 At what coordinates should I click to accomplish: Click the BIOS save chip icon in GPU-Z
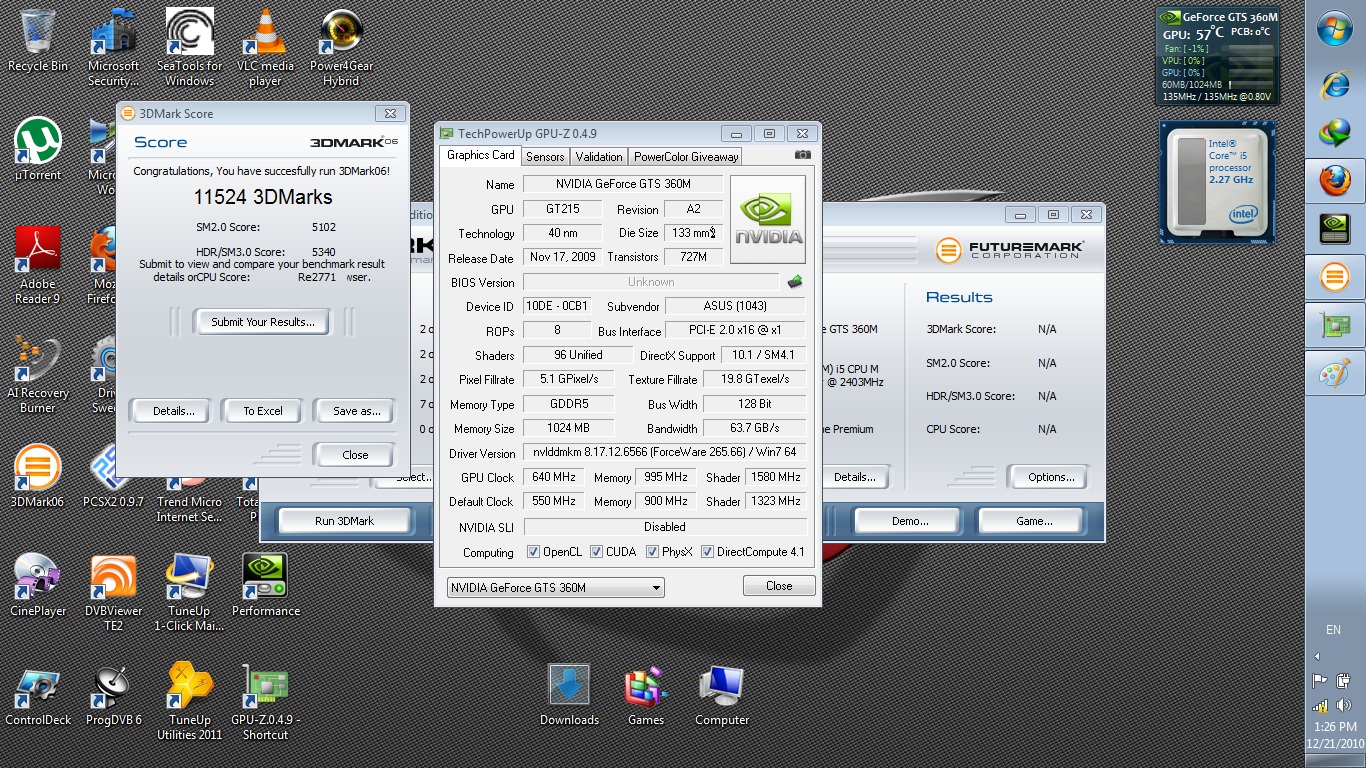(x=795, y=282)
